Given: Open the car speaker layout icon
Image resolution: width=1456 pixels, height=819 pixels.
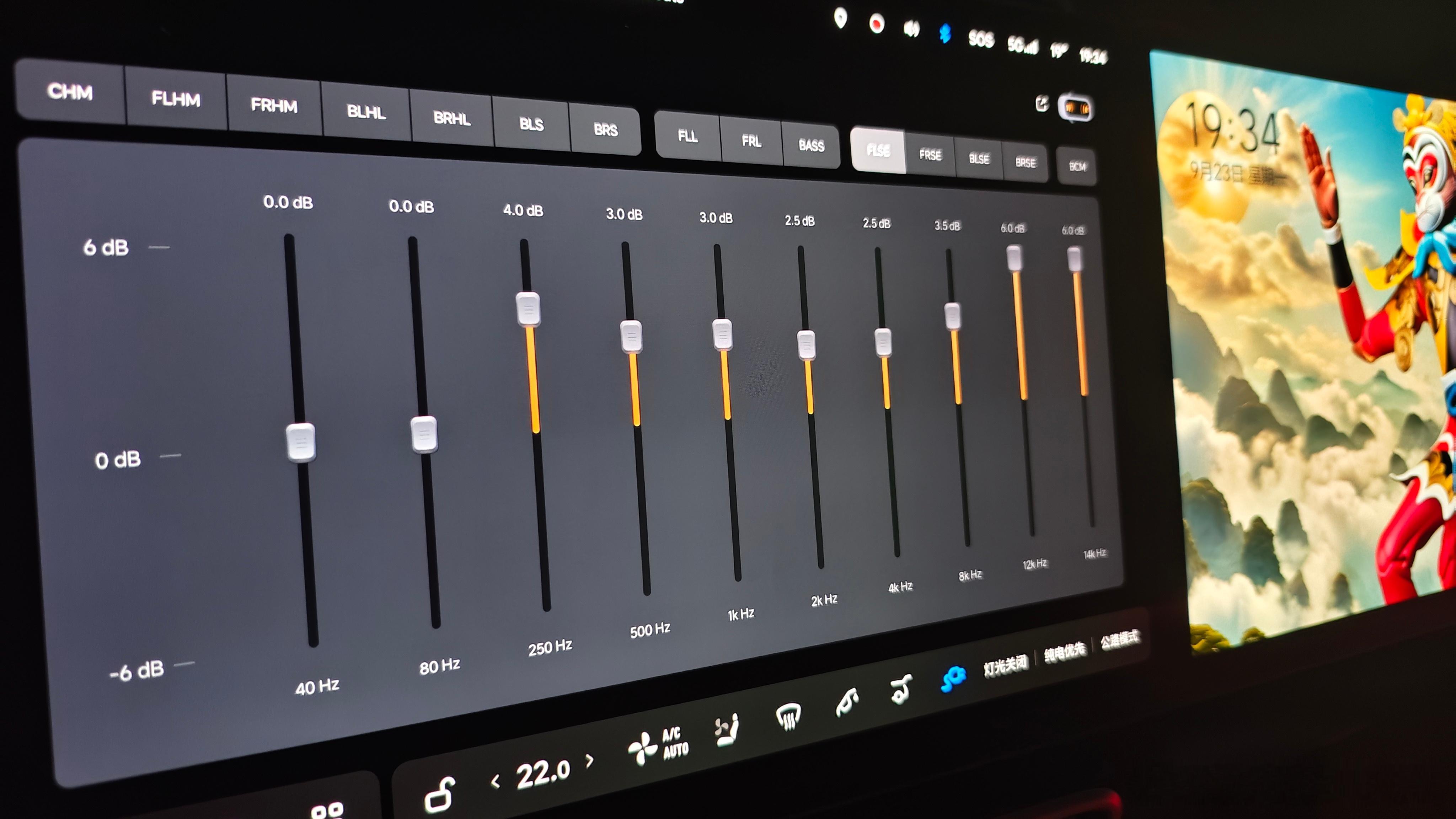Looking at the screenshot, I should (x=1076, y=108).
